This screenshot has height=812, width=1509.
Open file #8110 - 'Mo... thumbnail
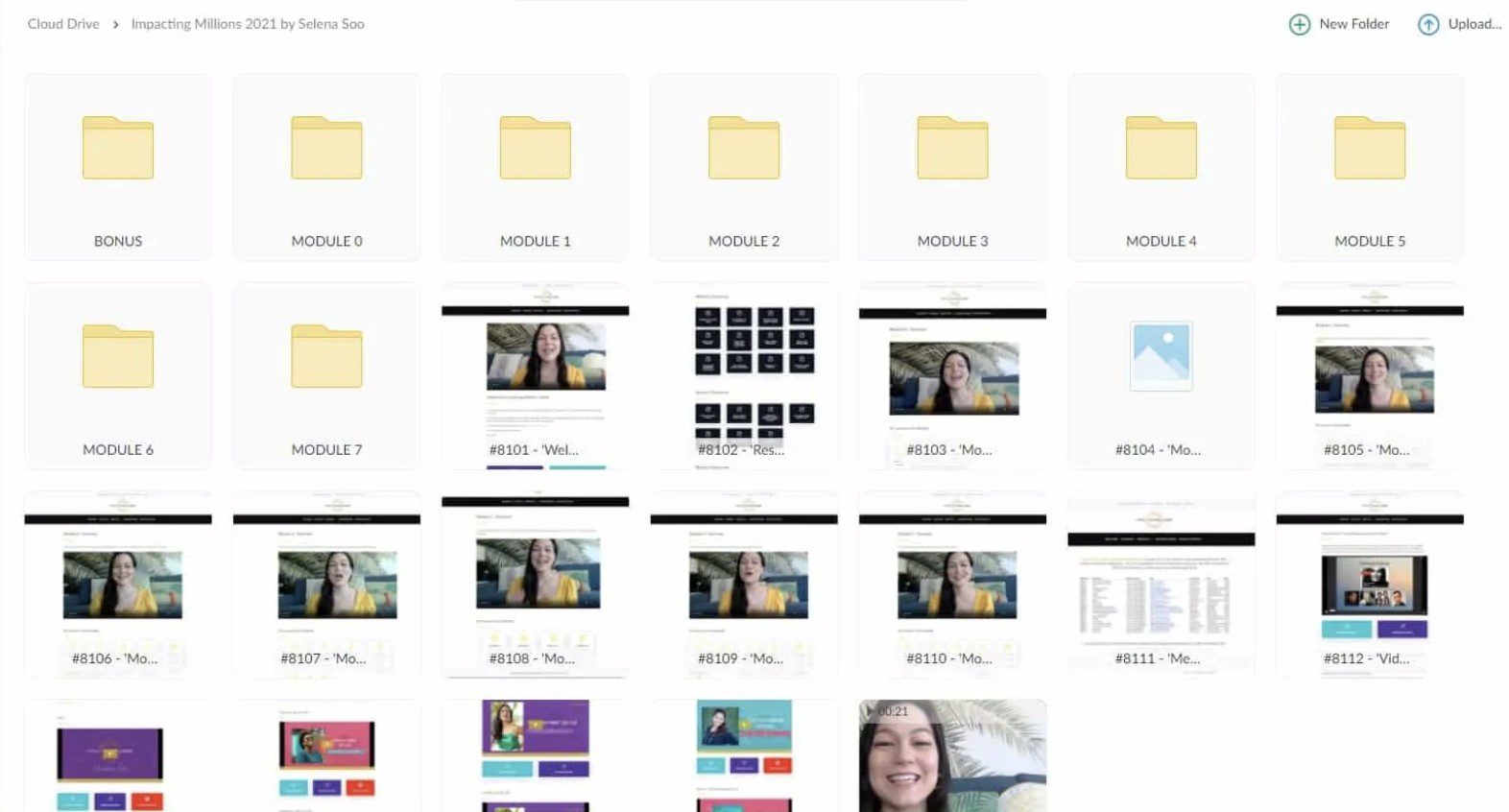tap(952, 585)
